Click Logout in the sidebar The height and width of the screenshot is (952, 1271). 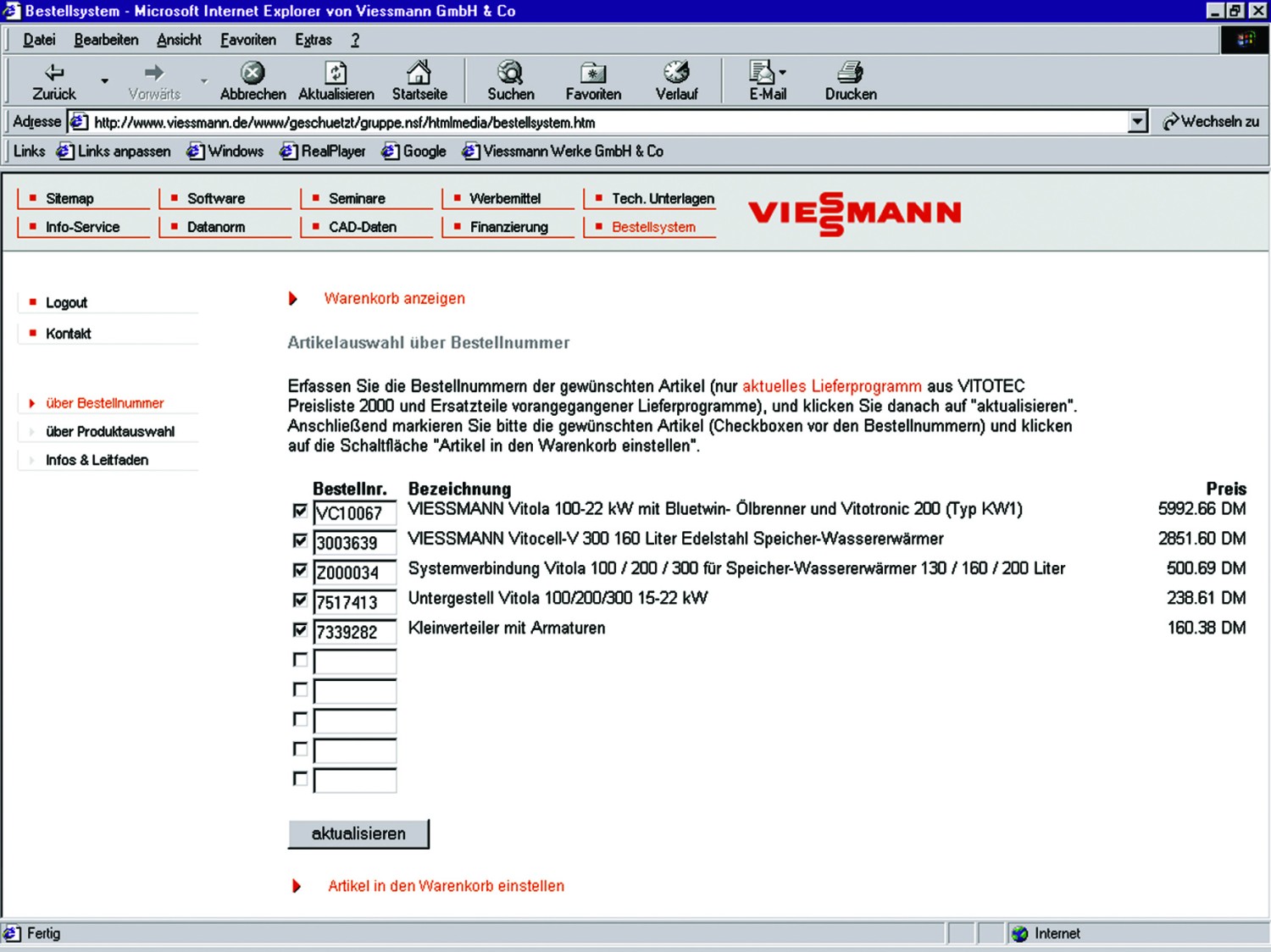click(66, 302)
